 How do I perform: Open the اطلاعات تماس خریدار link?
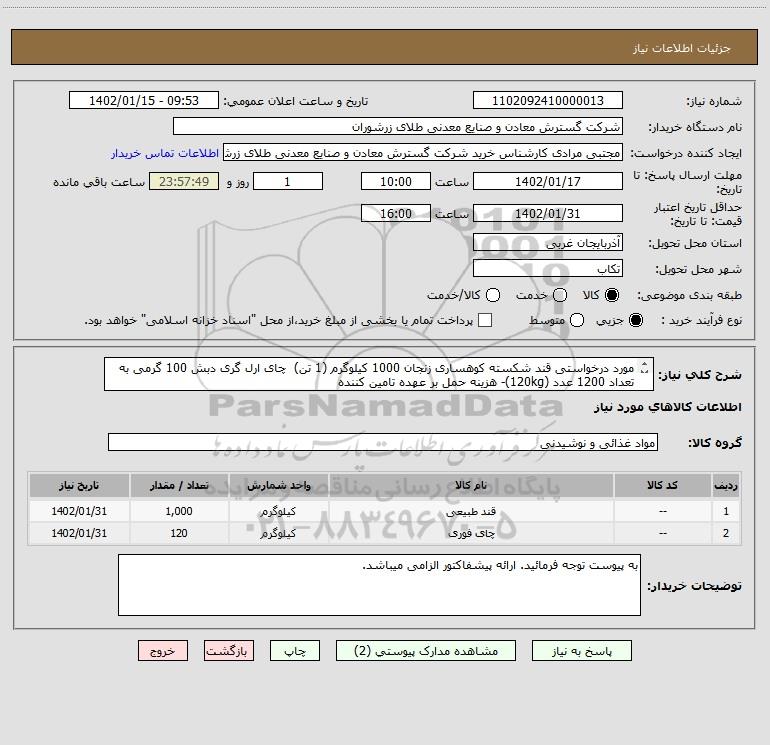[165, 153]
